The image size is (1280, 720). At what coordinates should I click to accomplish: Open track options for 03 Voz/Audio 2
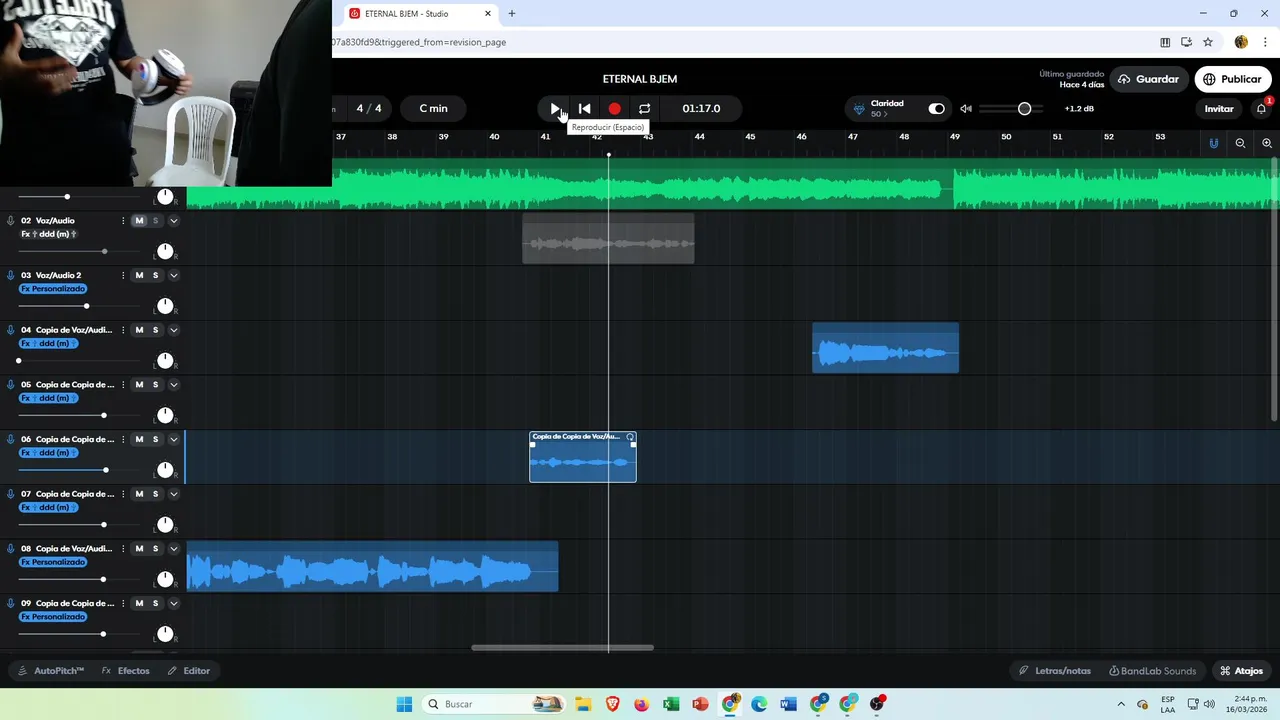pyautogui.click(x=123, y=275)
